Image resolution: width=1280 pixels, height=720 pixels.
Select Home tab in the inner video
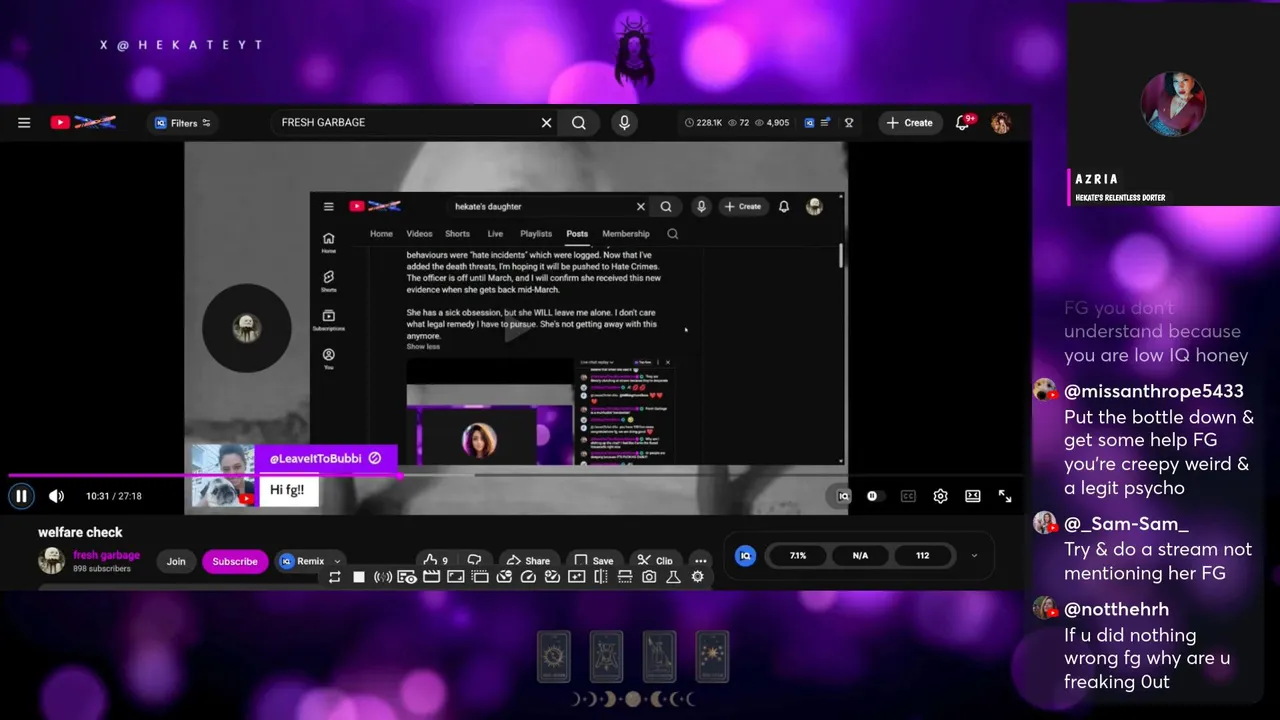(x=381, y=234)
